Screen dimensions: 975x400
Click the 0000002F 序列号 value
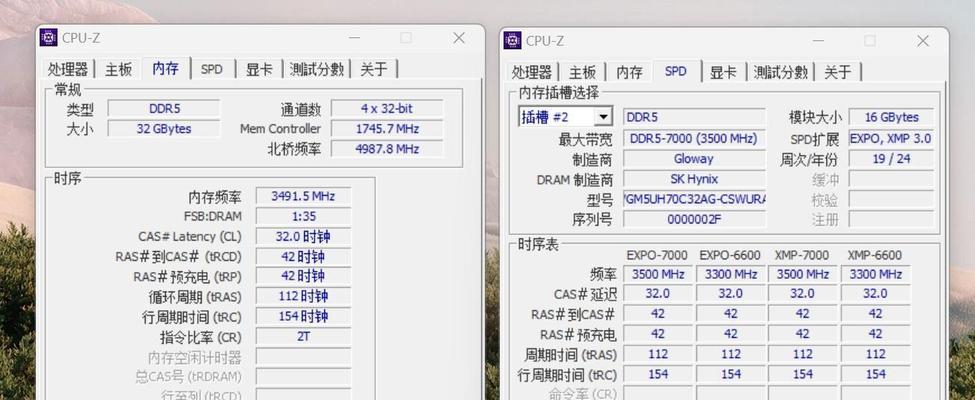coord(694,219)
